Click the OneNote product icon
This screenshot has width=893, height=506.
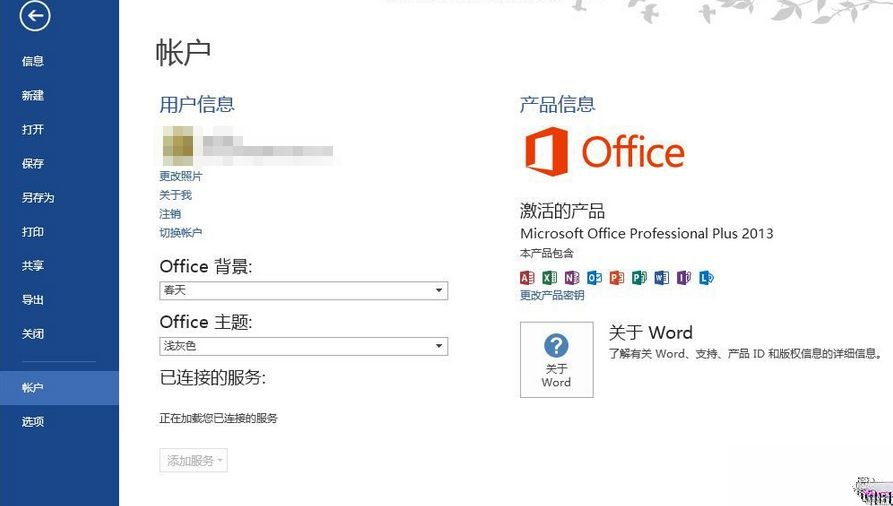572,278
